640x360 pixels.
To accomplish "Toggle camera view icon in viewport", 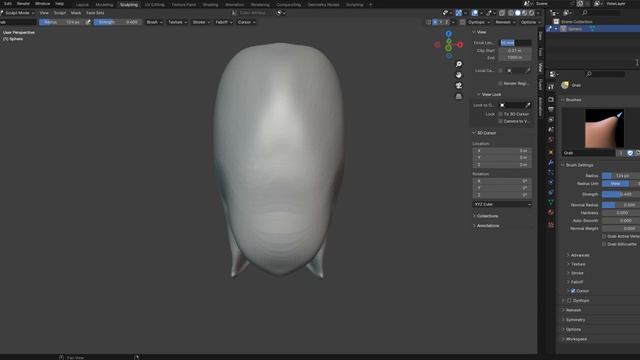I will tap(459, 85).
